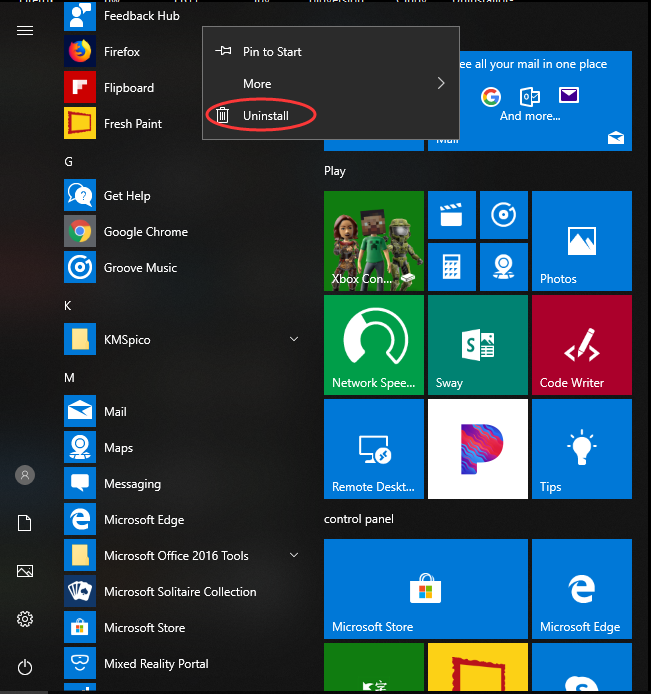Open the More submenu
The image size is (651, 694).
331,84
